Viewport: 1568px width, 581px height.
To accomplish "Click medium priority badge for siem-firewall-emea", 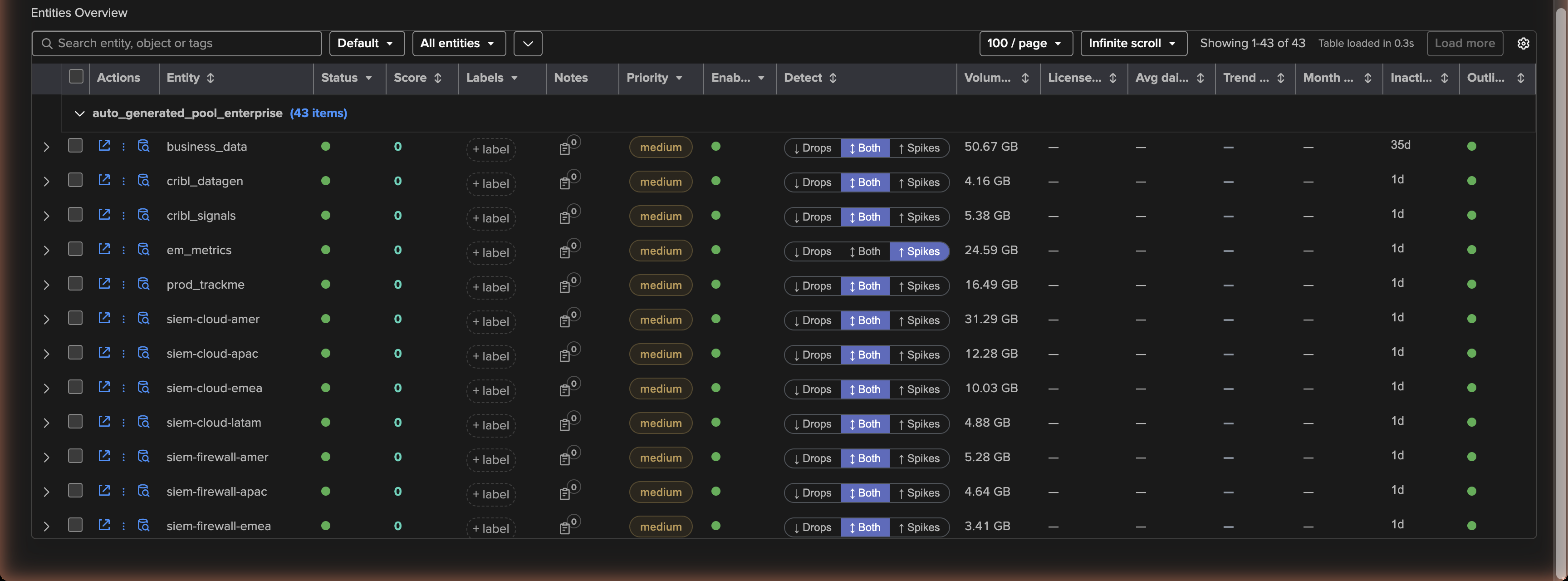I will (x=661, y=527).
